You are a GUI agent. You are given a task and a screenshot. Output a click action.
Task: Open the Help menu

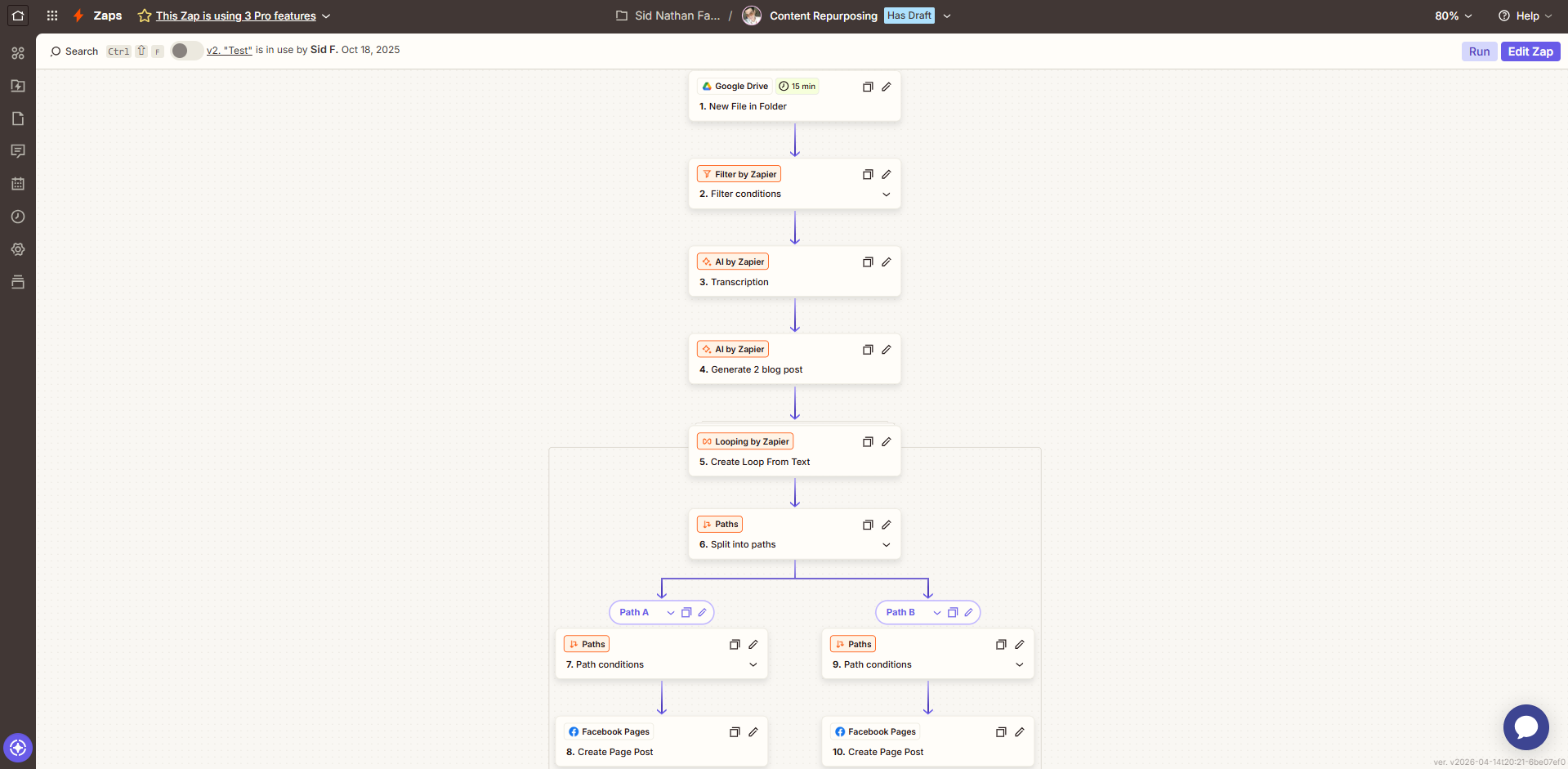[1525, 16]
